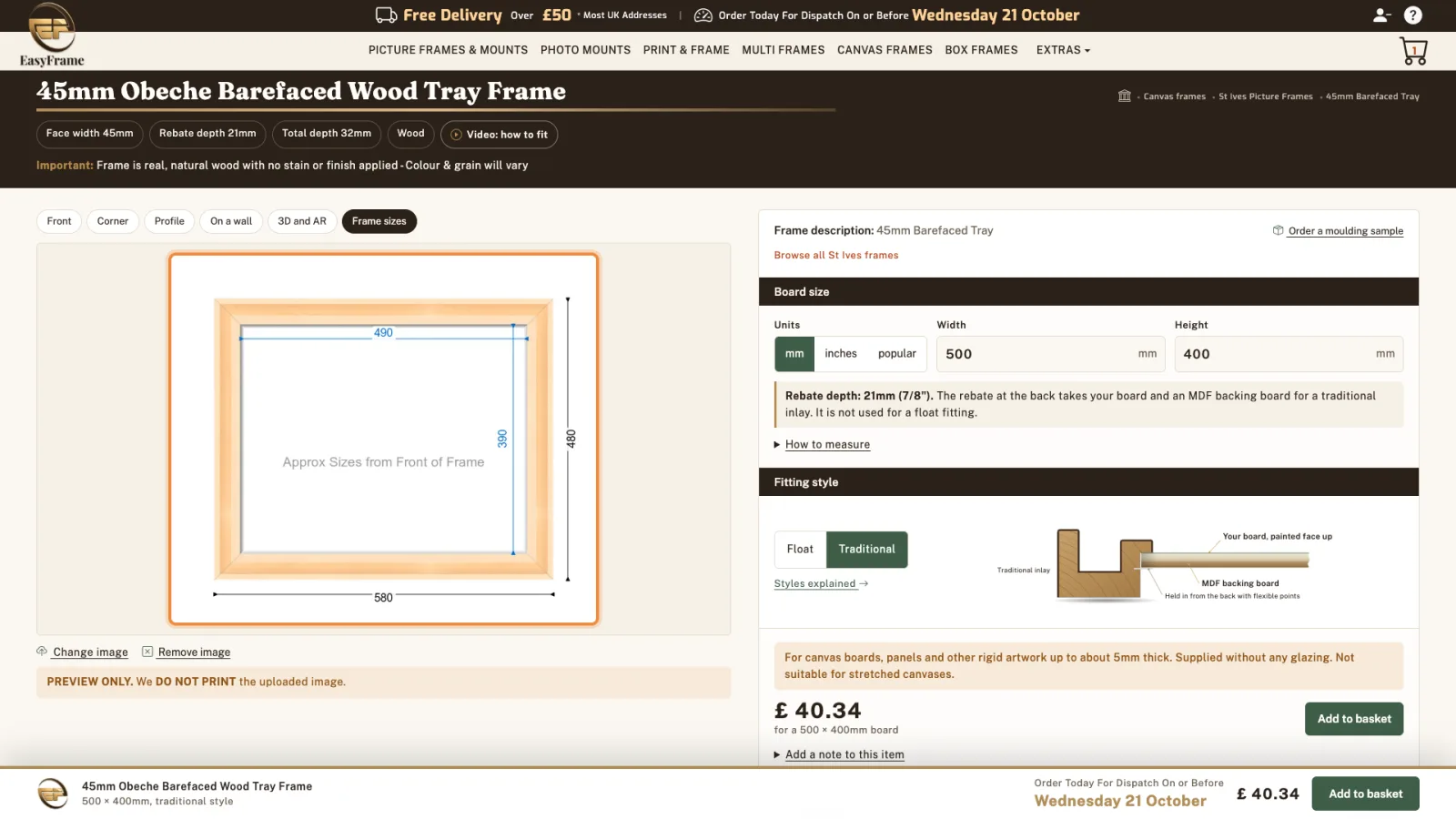The image size is (1456, 819).
Task: Click the EasyFrame logo
Action: click(x=52, y=35)
